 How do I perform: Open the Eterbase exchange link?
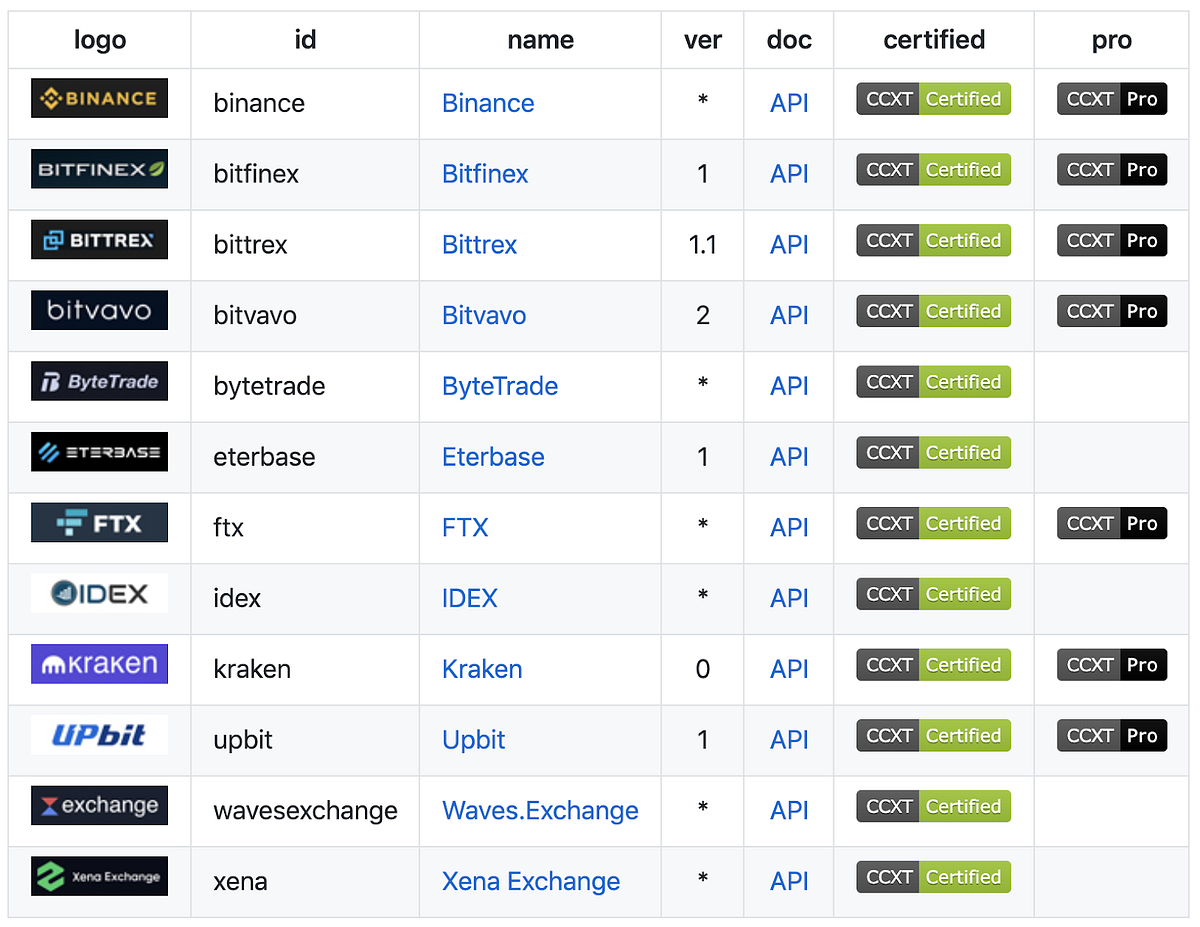493,457
